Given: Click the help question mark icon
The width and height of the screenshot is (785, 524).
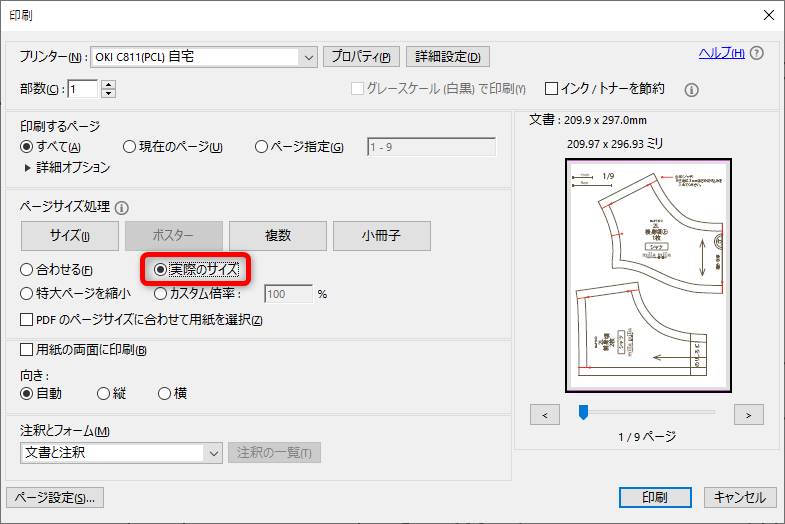Looking at the screenshot, I should pyautogui.click(x=756, y=53).
